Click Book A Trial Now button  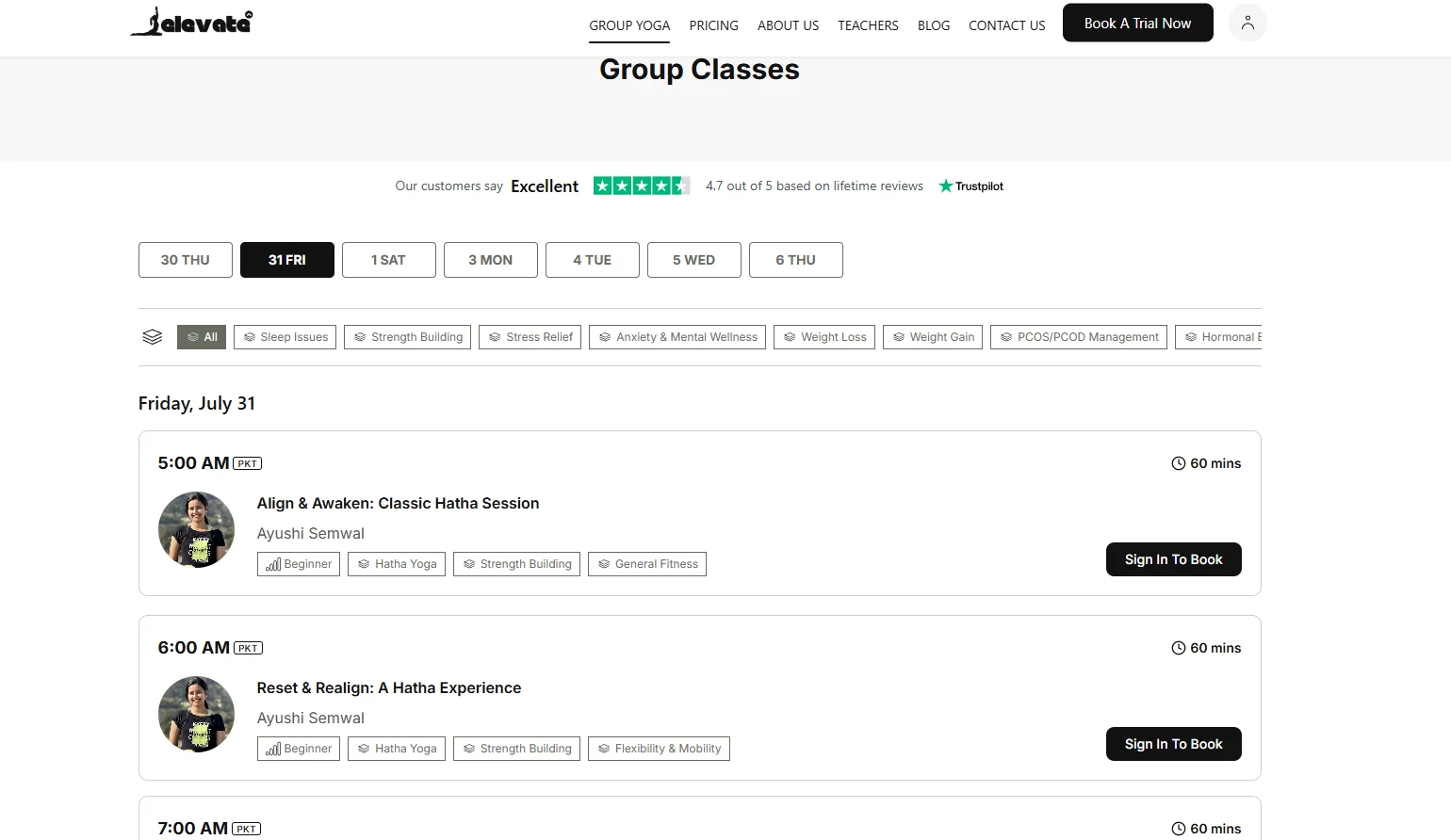[x=1137, y=24]
